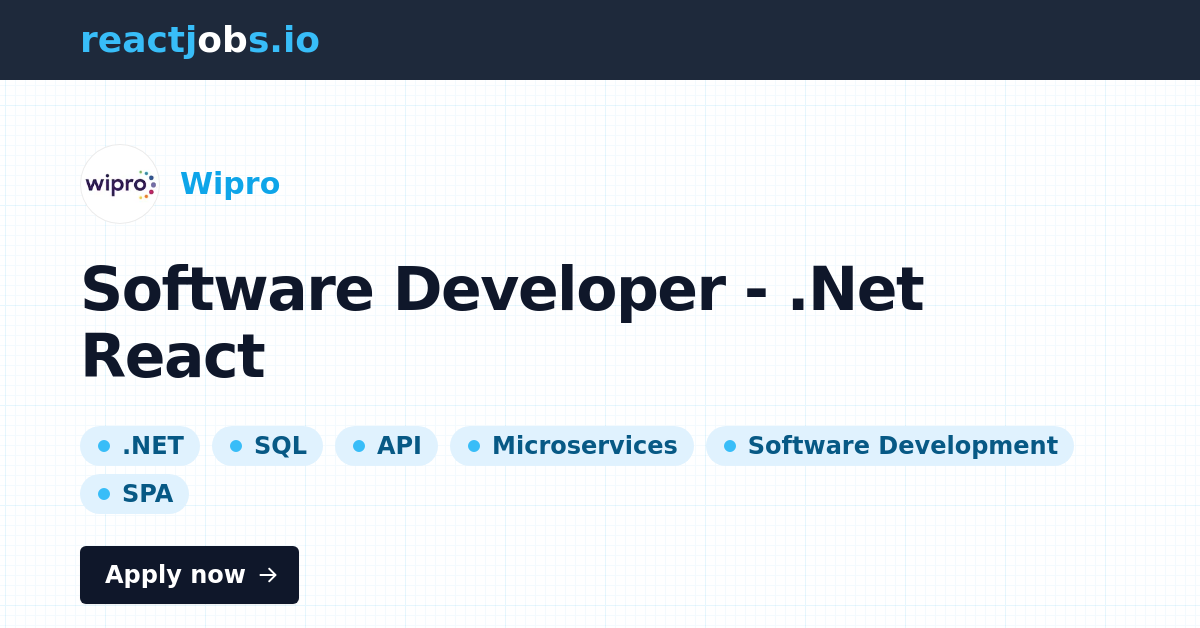Viewport: 1200px width, 628px height.
Task: Click the Apply now button
Action: (189, 575)
